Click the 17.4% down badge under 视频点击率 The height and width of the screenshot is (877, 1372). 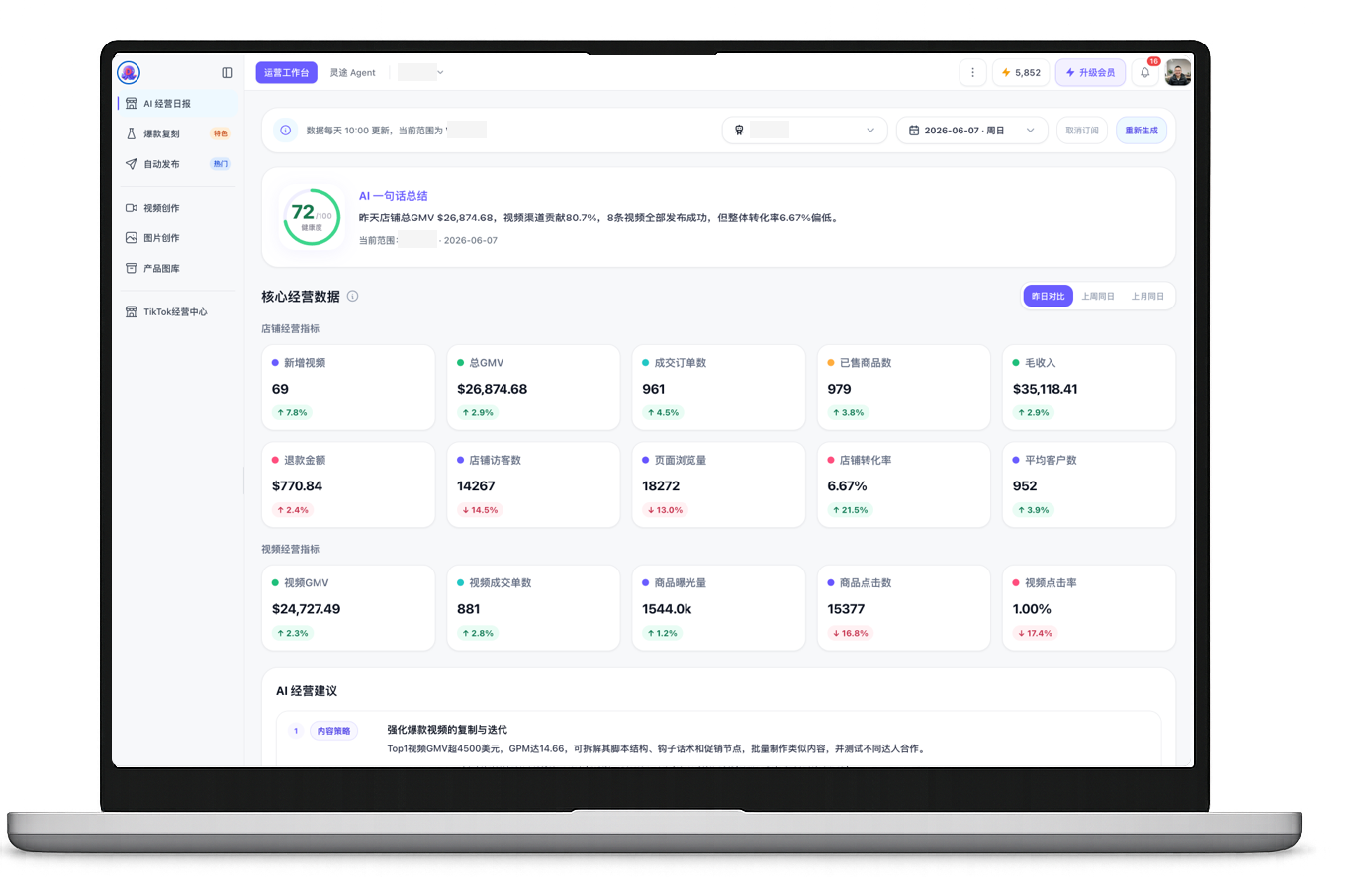(1036, 633)
